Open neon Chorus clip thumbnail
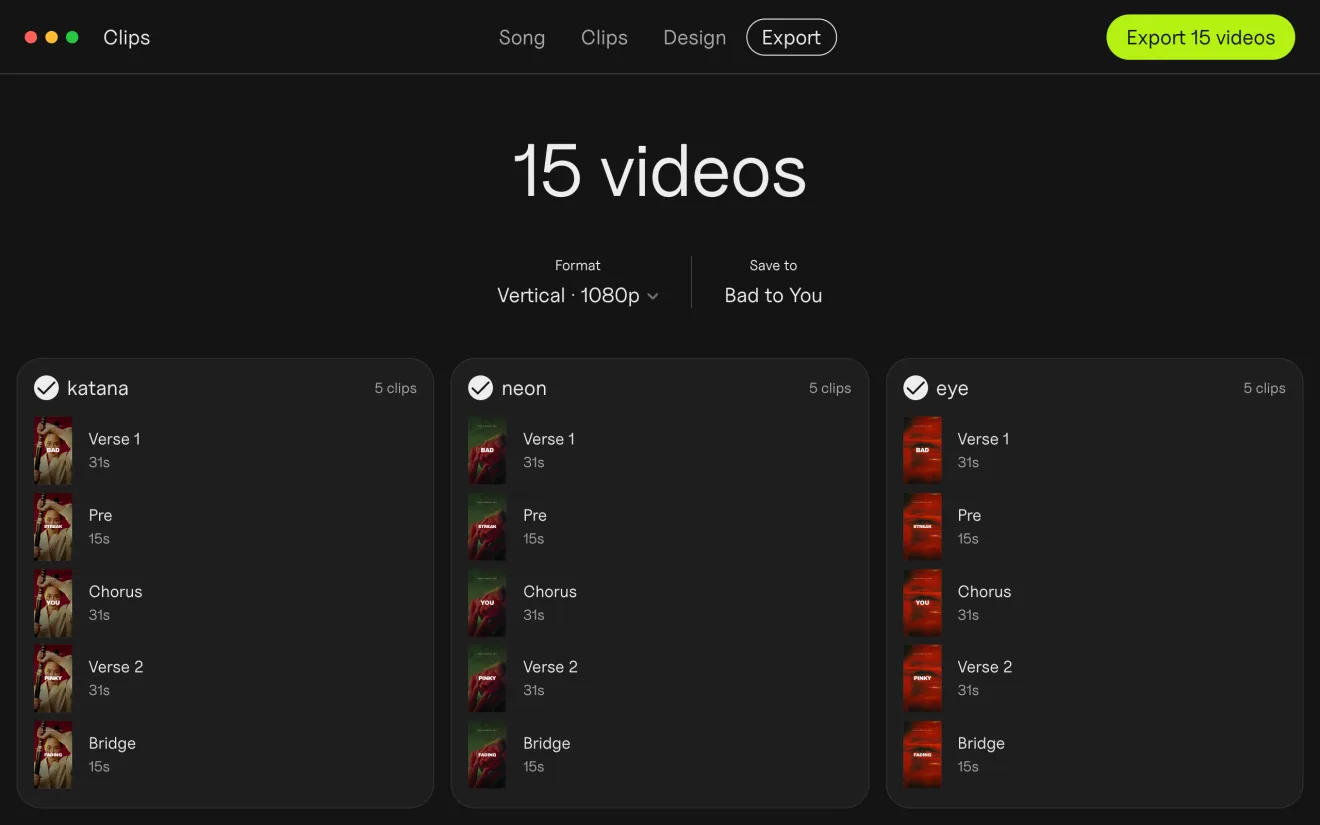1320x825 pixels. click(487, 603)
